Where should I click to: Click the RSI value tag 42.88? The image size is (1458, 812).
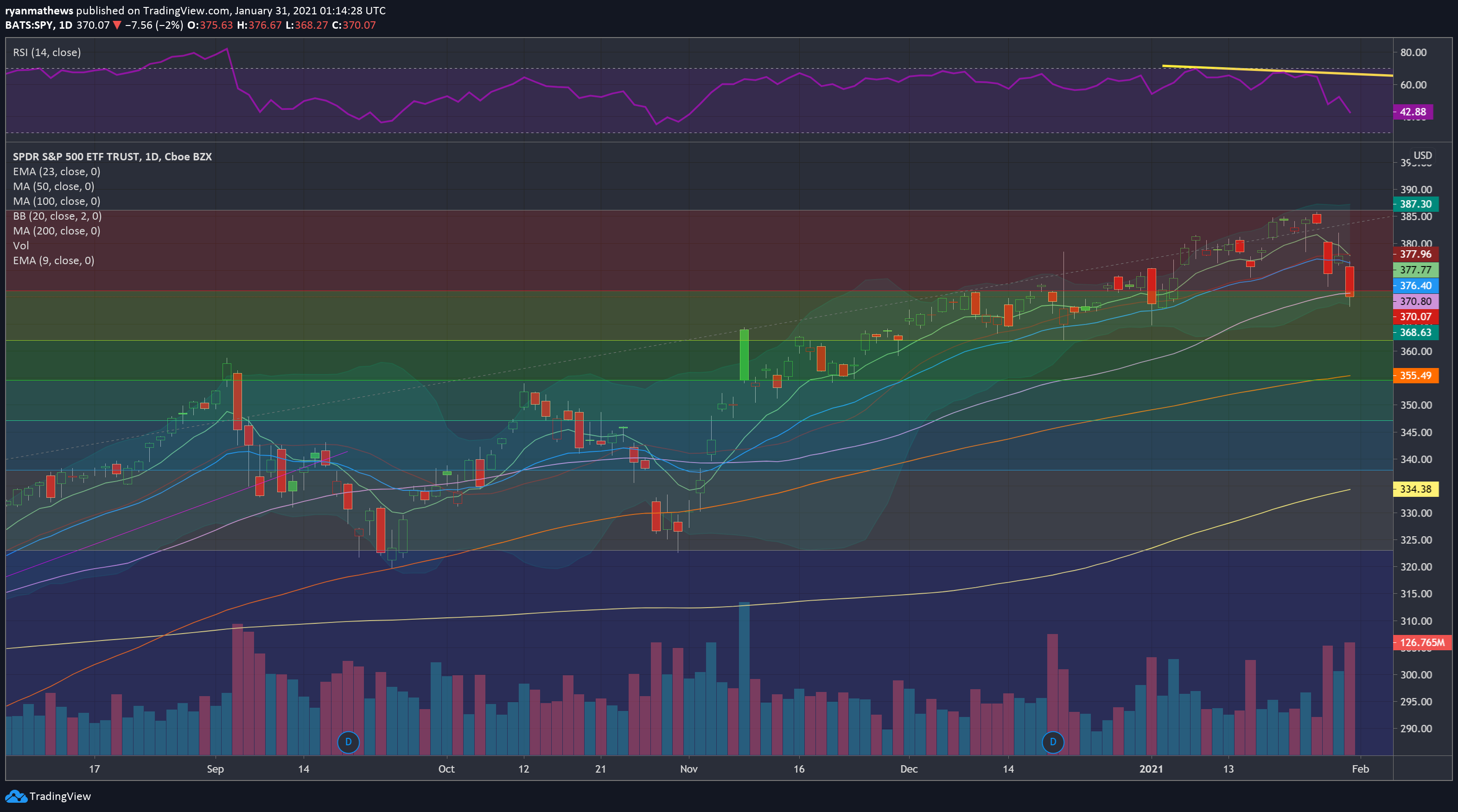click(x=1413, y=112)
